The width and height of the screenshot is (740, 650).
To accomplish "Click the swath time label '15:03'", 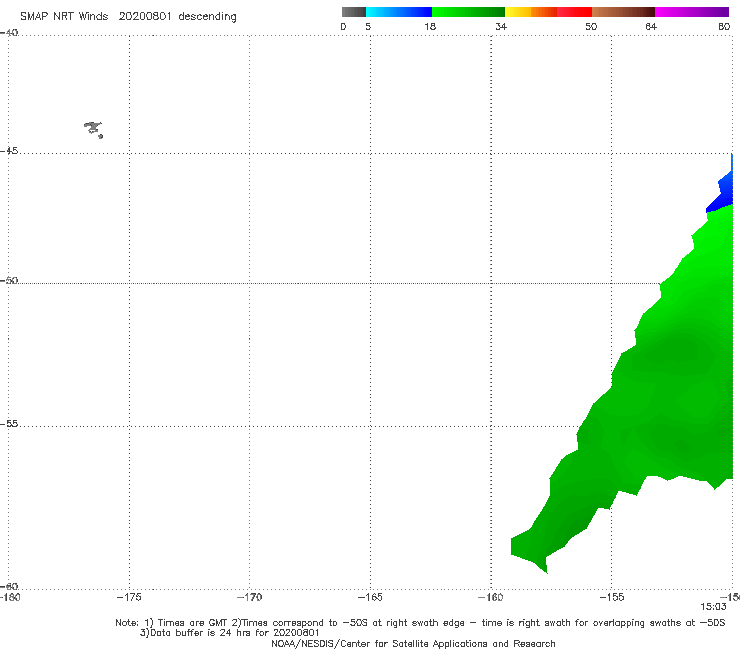I will point(713,607).
